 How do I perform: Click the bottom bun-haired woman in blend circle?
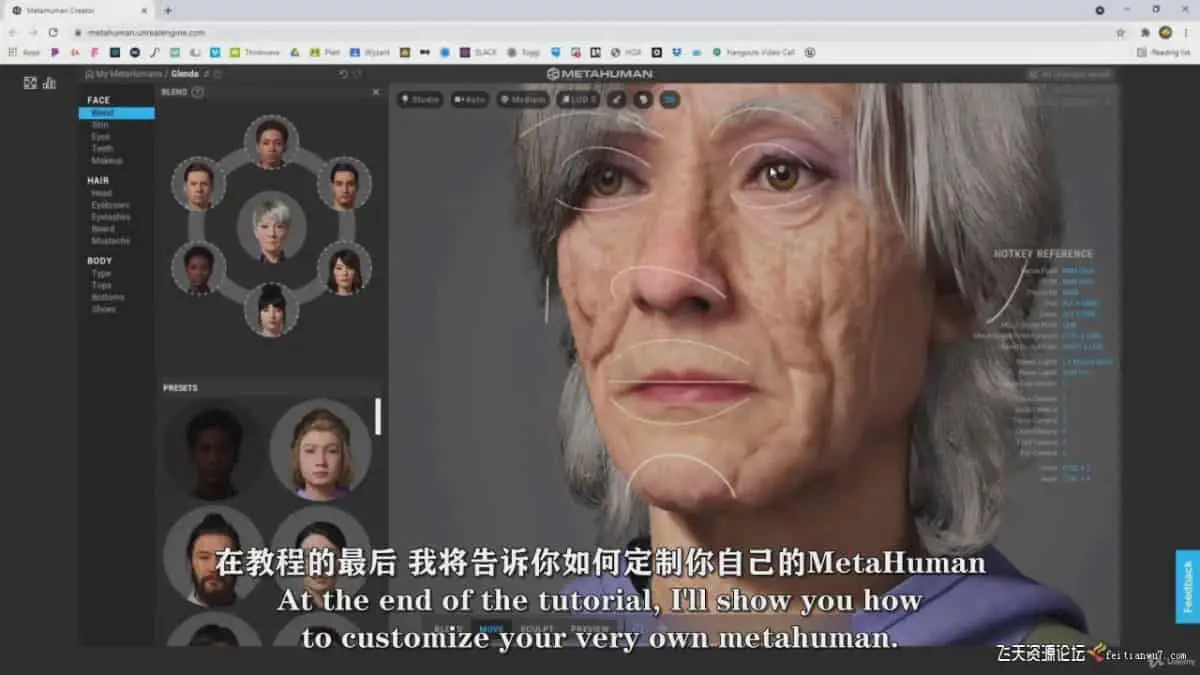coord(271,309)
